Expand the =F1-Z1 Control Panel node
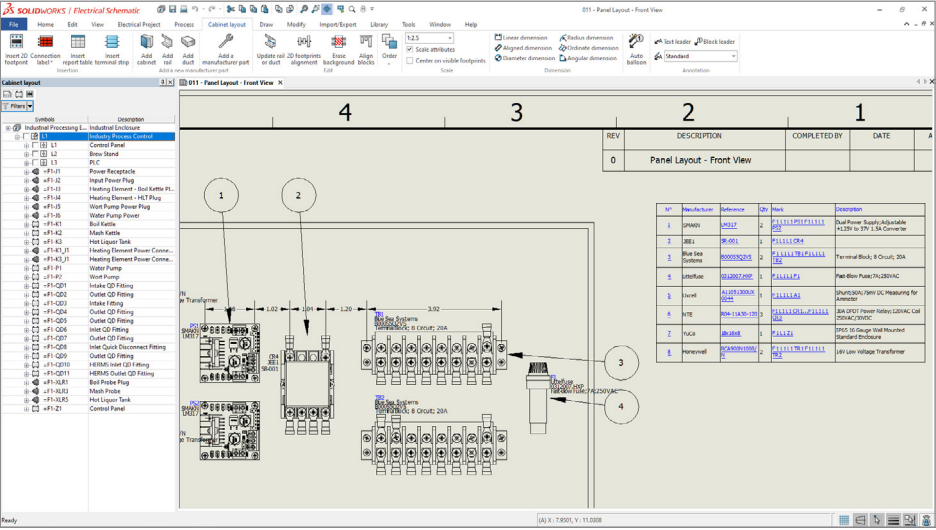Screen dimensions: 936x530 point(26,409)
